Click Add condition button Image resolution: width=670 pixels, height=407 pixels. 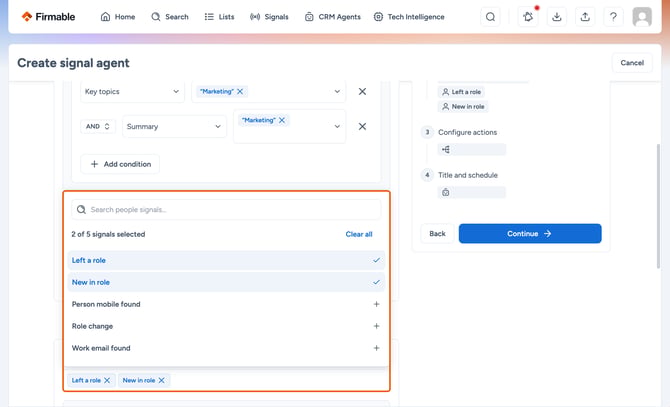[x=120, y=164]
